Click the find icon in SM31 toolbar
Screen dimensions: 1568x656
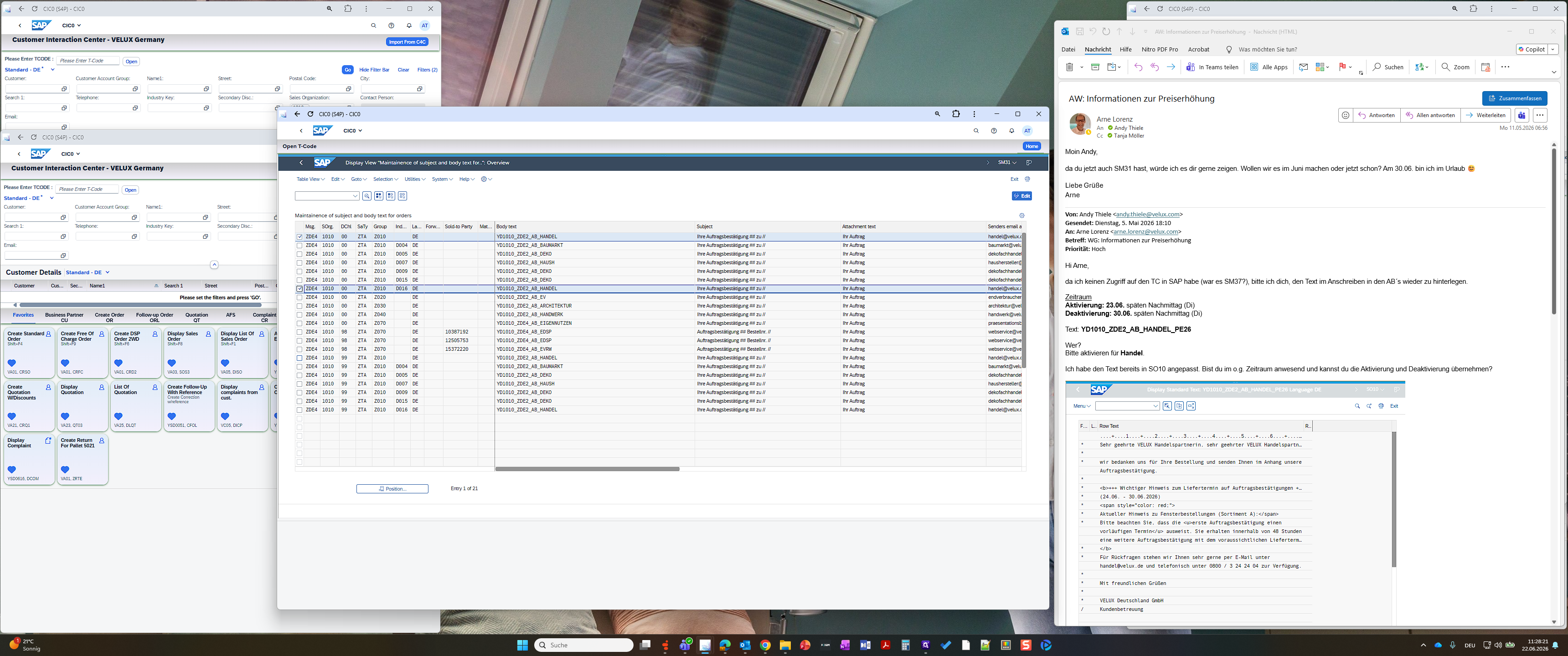[x=367, y=196]
